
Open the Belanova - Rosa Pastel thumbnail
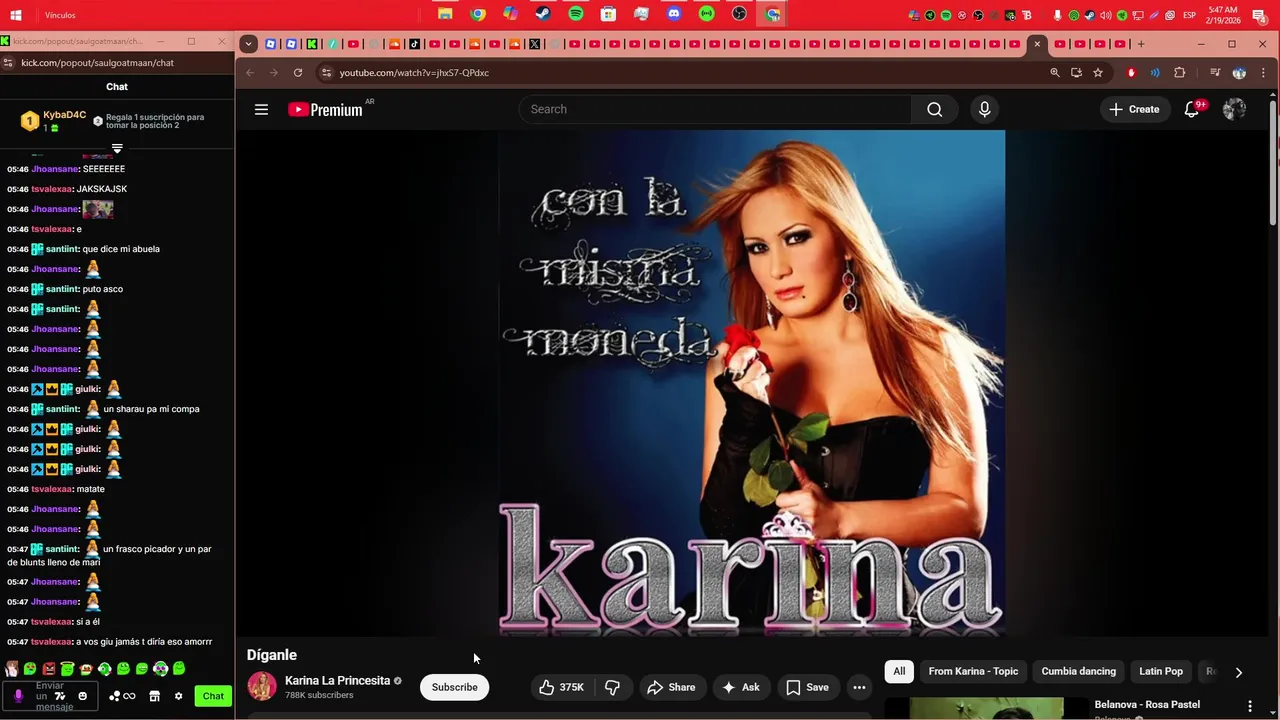pos(986,708)
